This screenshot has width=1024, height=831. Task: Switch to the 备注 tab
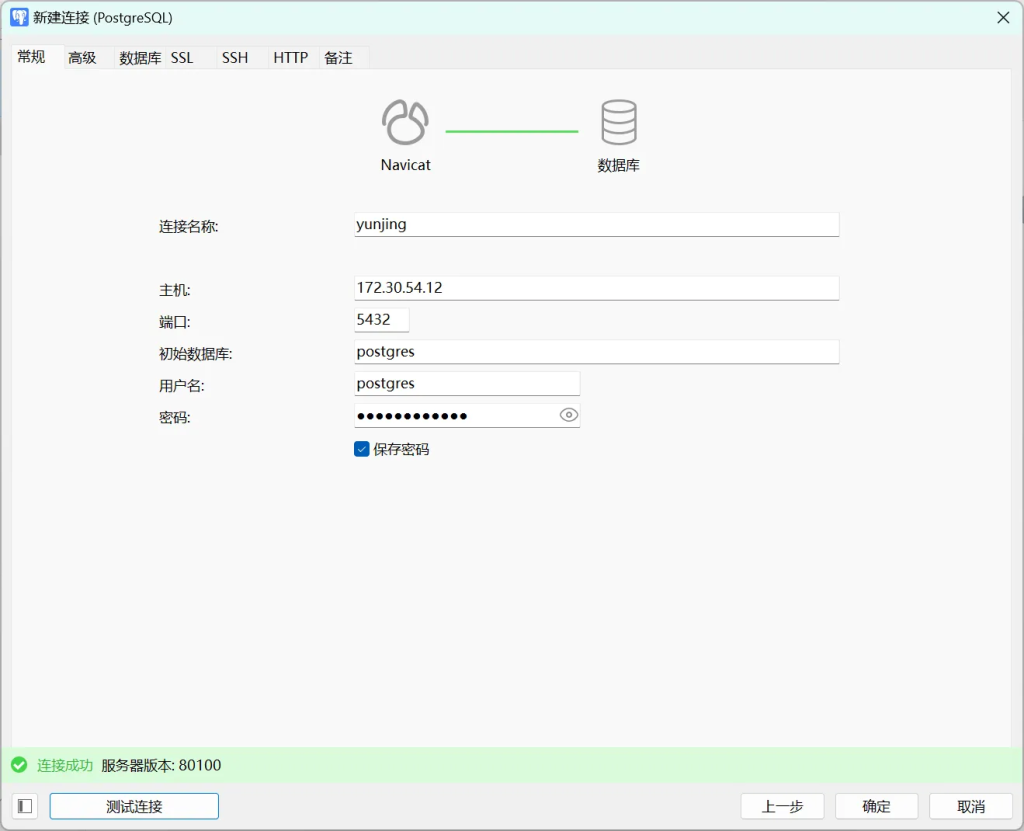point(339,58)
